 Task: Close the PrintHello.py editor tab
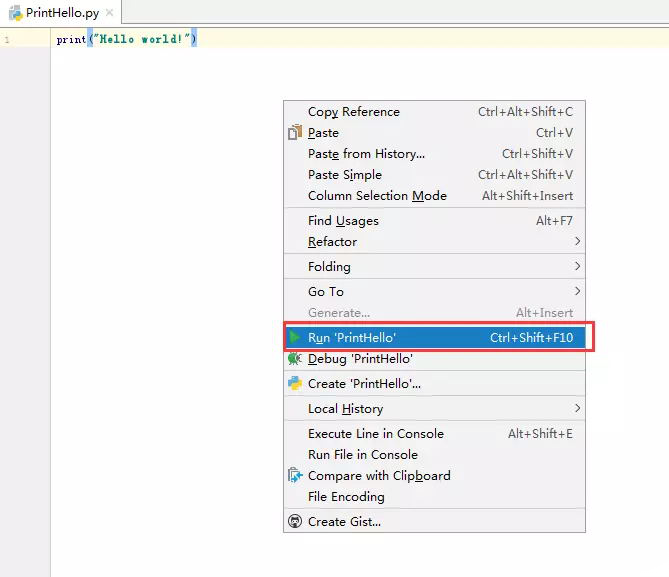[x=110, y=13]
